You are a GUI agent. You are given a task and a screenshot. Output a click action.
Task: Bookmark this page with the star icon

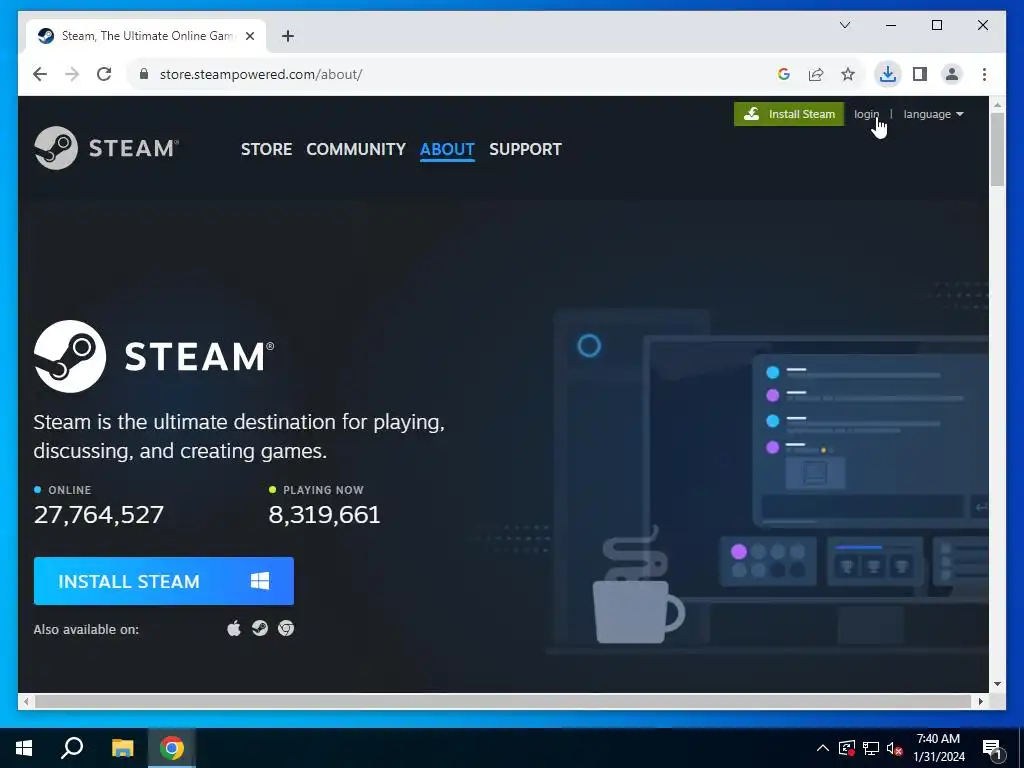pos(848,74)
